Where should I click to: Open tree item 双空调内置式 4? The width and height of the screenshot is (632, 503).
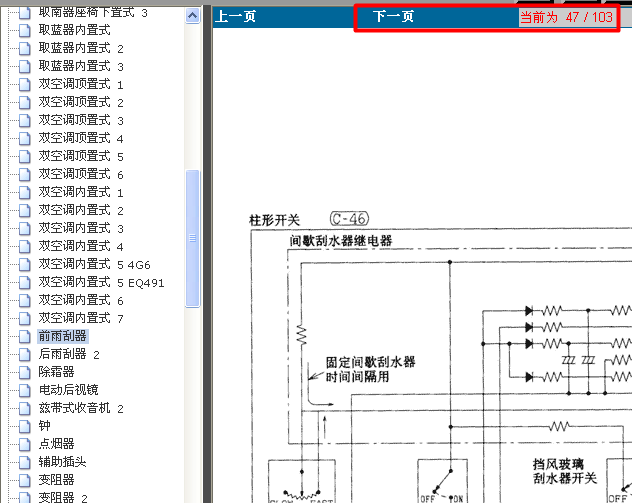[81, 246]
